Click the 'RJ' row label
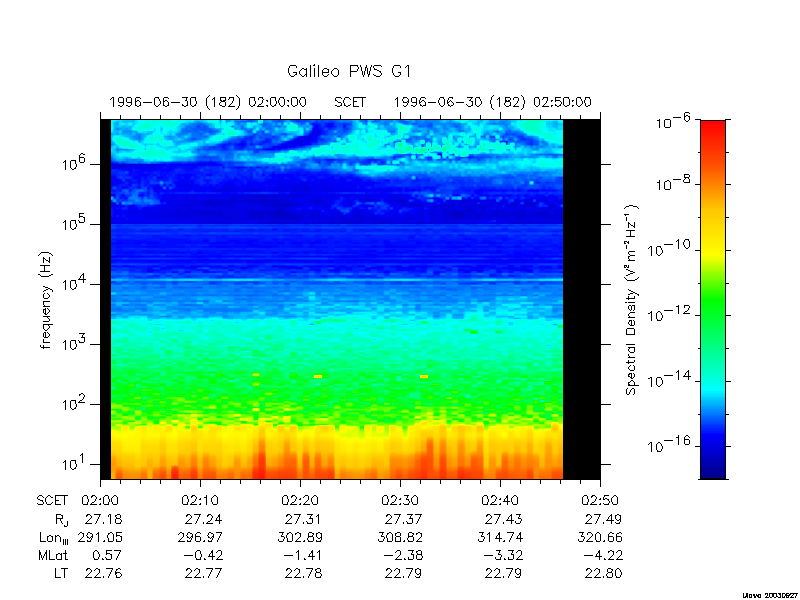800x600 pixels. pos(61,520)
